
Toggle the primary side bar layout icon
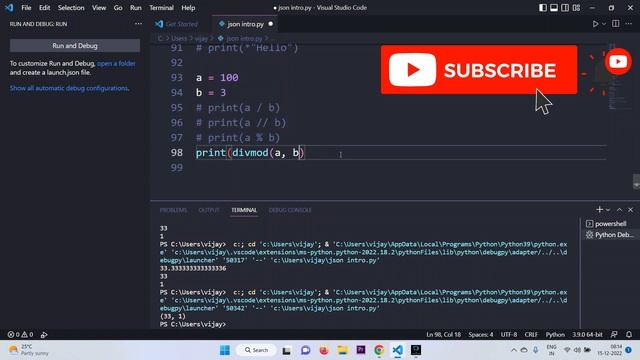coord(542,8)
